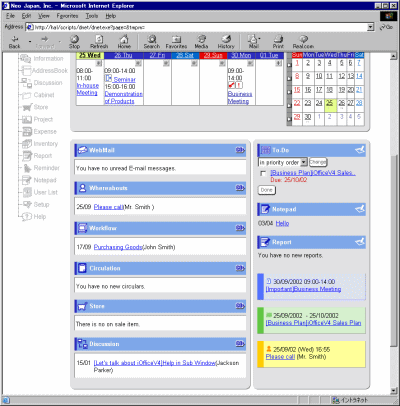The image size is (400, 406).
Task: Open Expense in the sidebar
Action: click(x=39, y=131)
